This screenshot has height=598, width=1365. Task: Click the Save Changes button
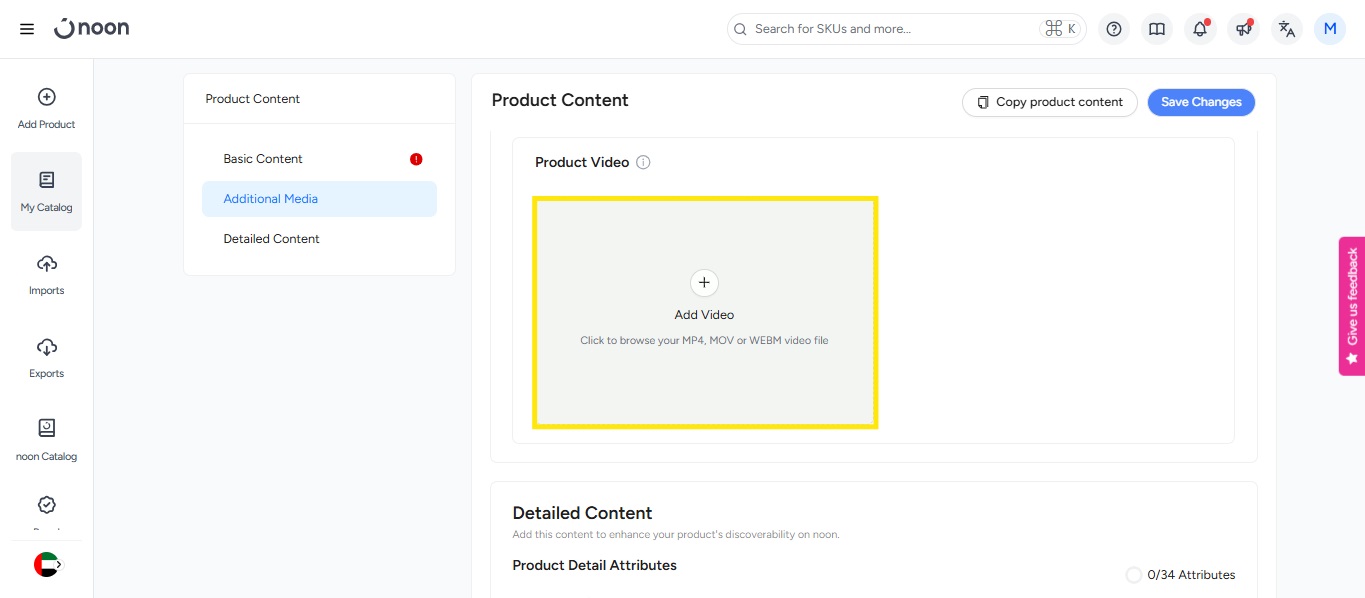(x=1200, y=102)
